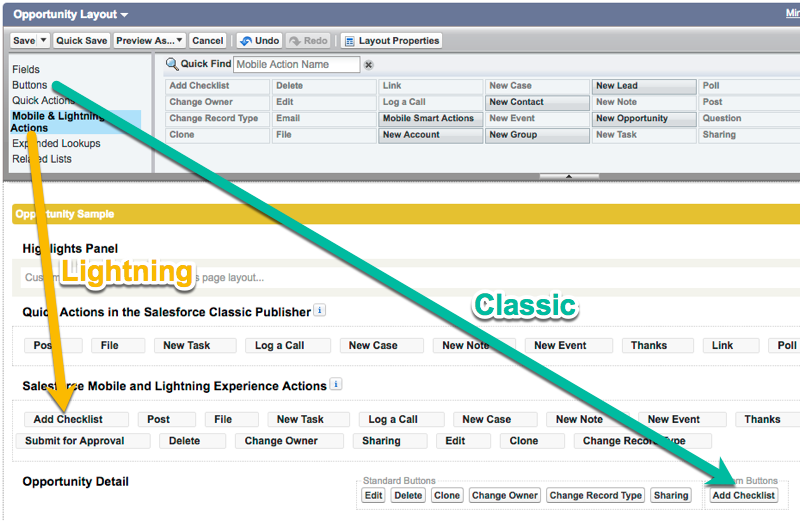
Task: Click Clone in the palette
Action: (x=217, y=135)
